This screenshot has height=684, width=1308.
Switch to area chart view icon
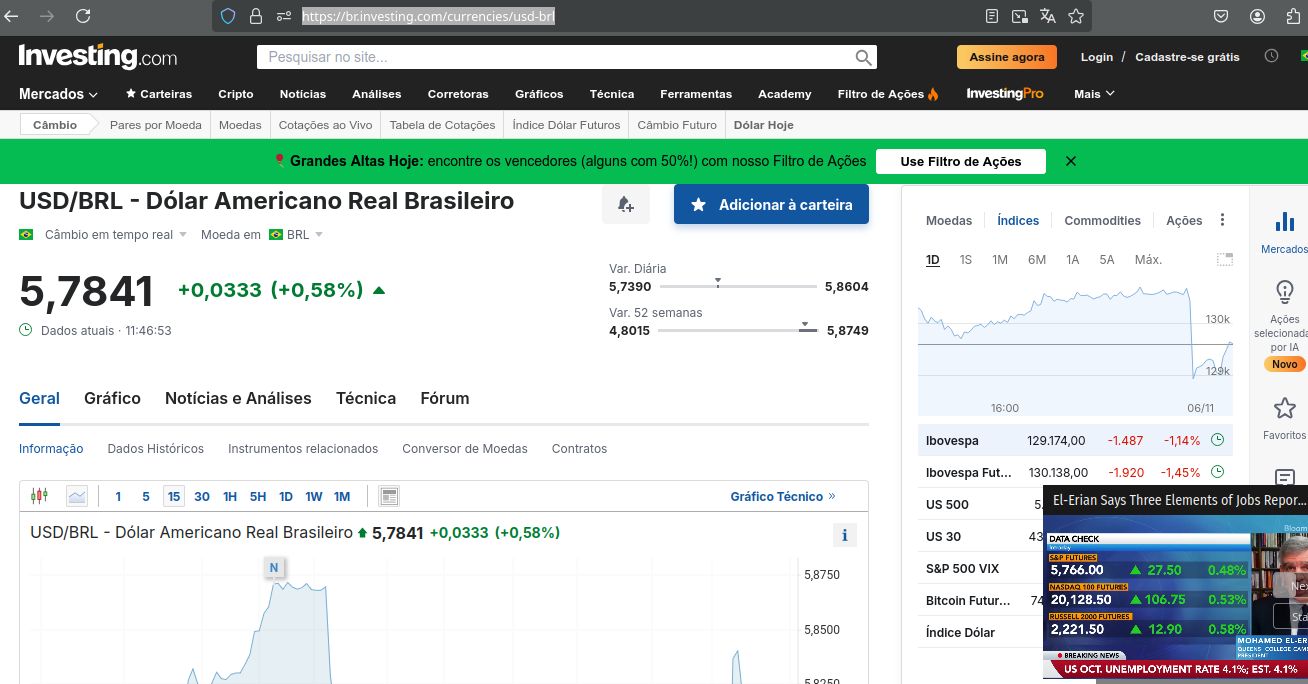pos(77,495)
